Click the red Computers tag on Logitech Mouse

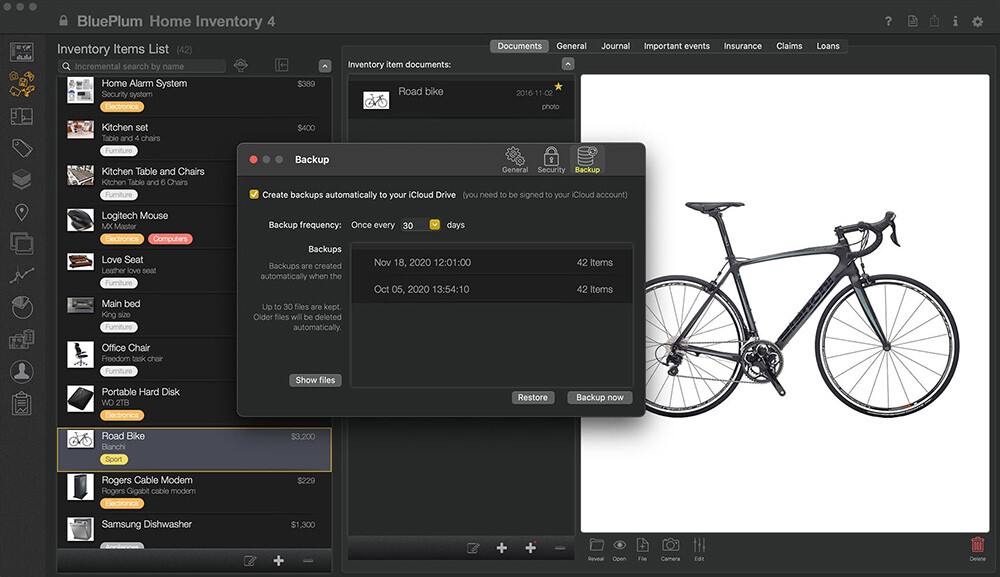pyautogui.click(x=170, y=239)
